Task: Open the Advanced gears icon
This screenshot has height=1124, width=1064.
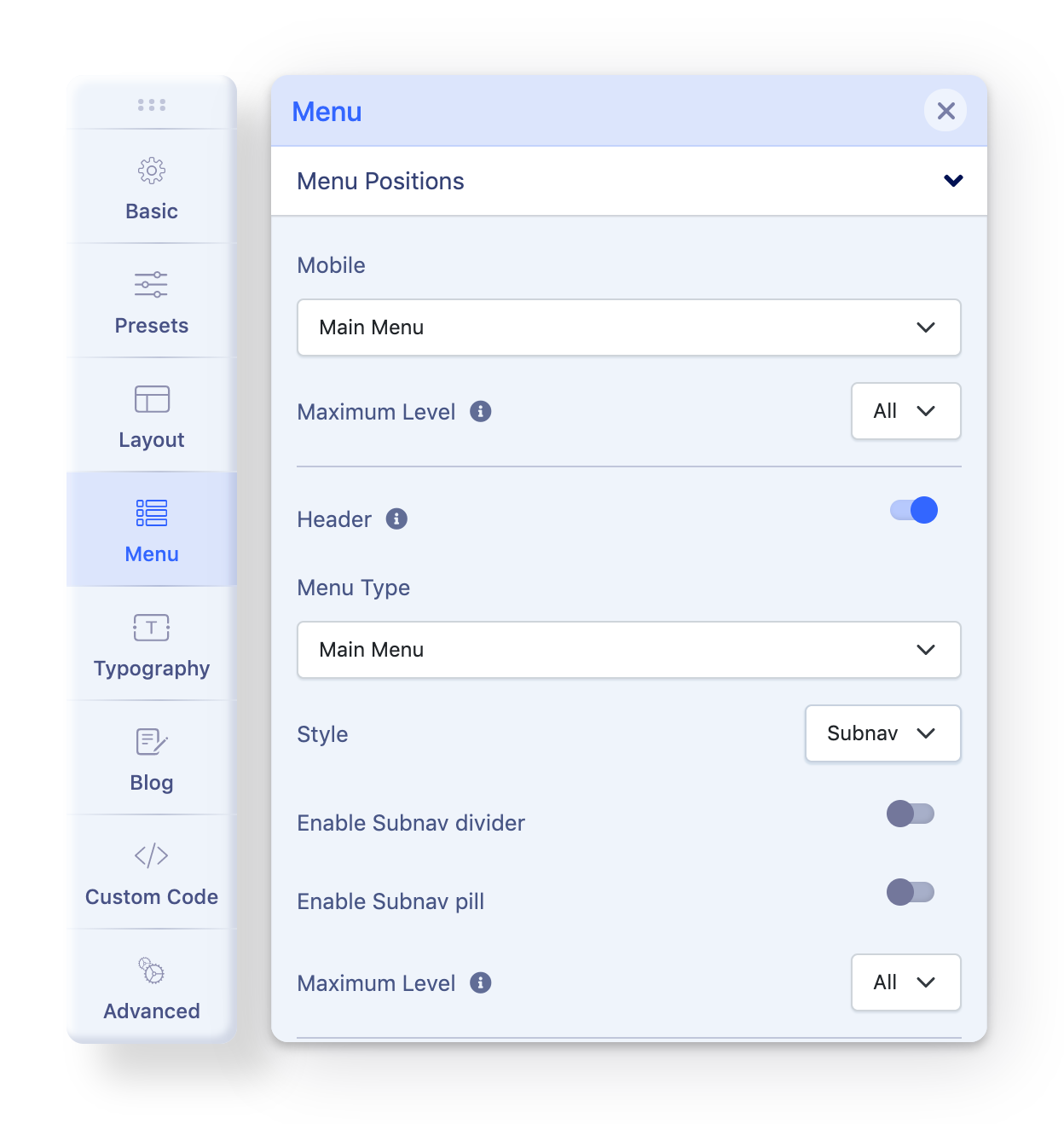Action: [152, 970]
